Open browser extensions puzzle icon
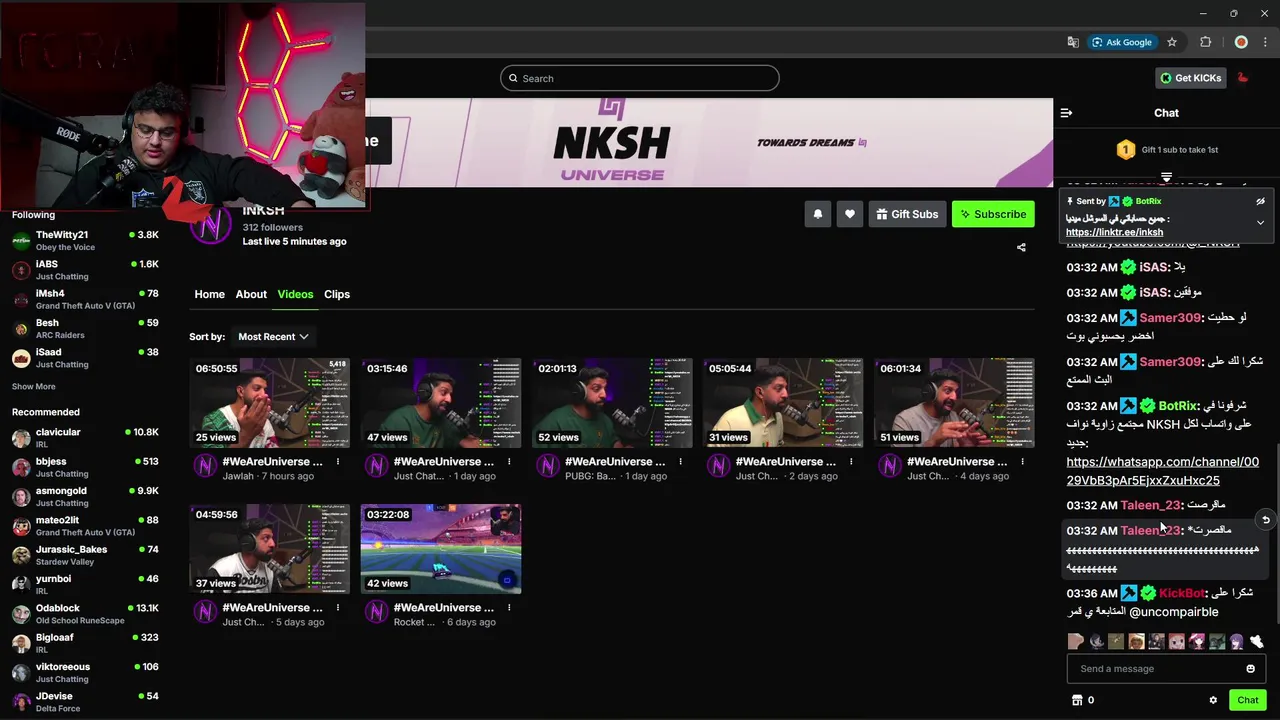This screenshot has height=720, width=1280. (x=1205, y=42)
